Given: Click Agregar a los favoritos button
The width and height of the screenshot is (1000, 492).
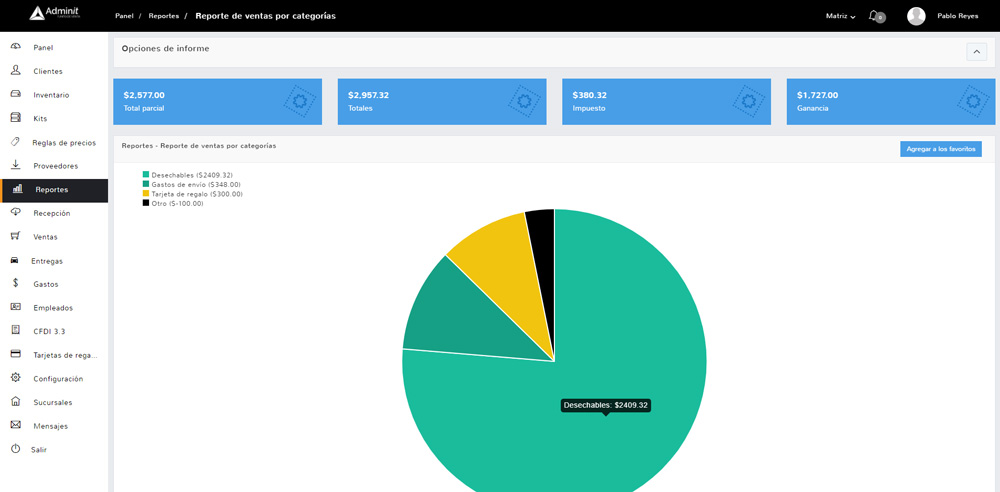Looking at the screenshot, I should [940, 149].
